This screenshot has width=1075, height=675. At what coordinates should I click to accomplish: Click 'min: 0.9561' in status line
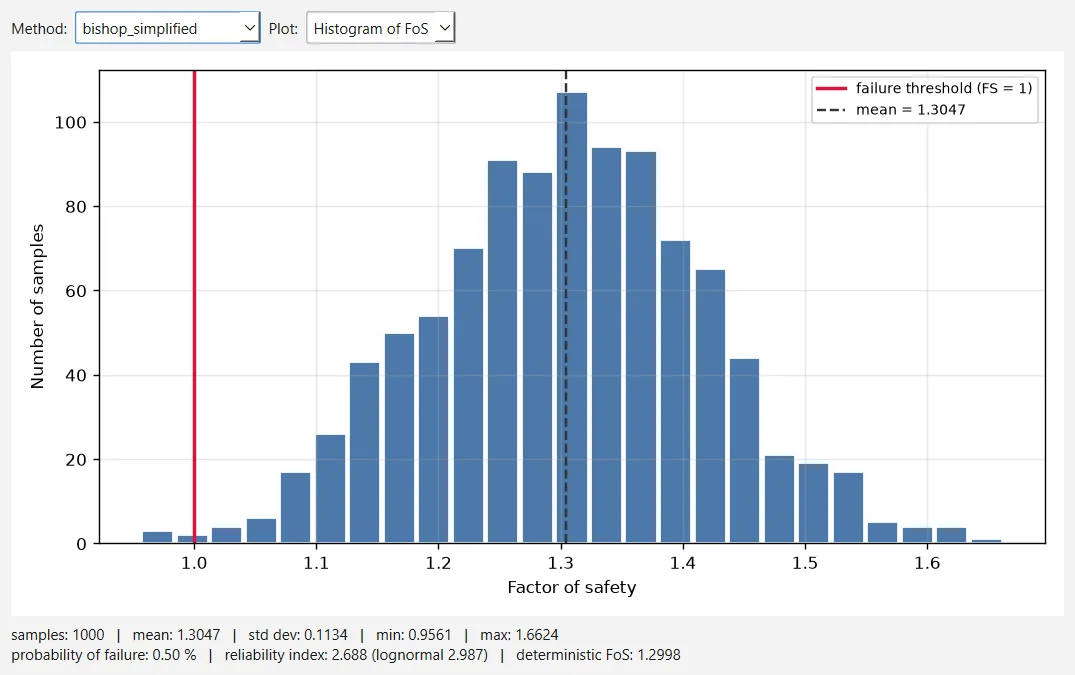(x=413, y=635)
